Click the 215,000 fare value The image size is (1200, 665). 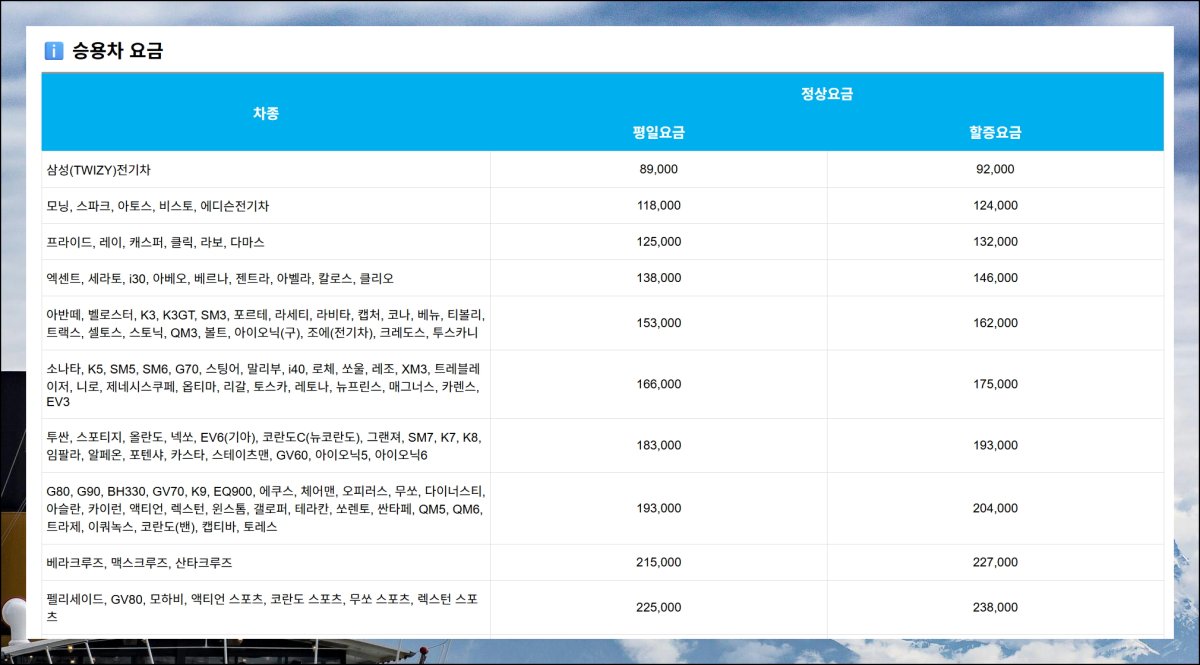[659, 563]
